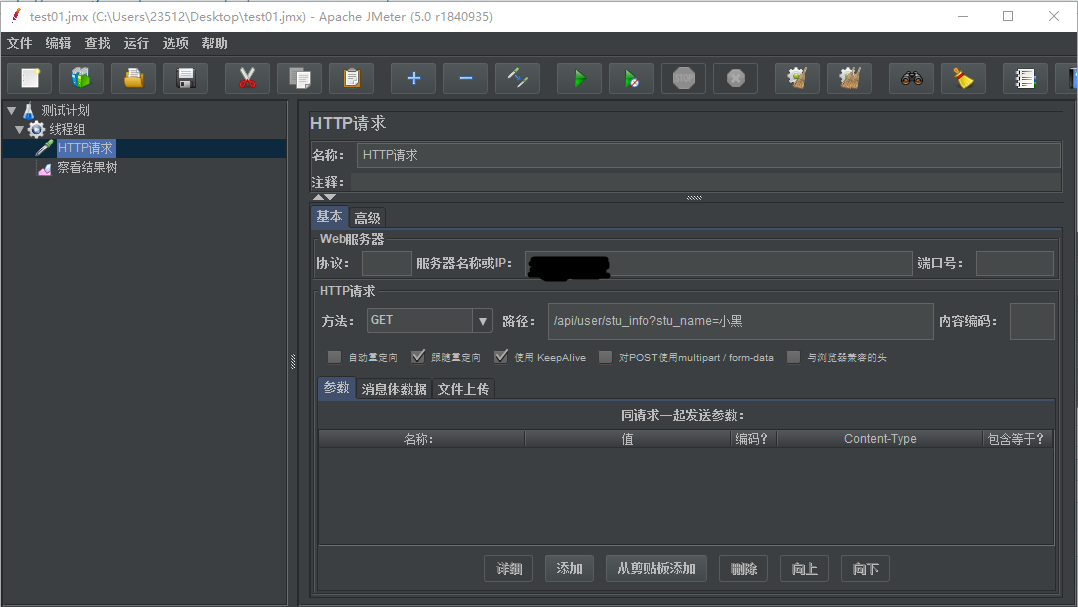
Task: Click the Search binoculars icon
Action: pos(912,78)
